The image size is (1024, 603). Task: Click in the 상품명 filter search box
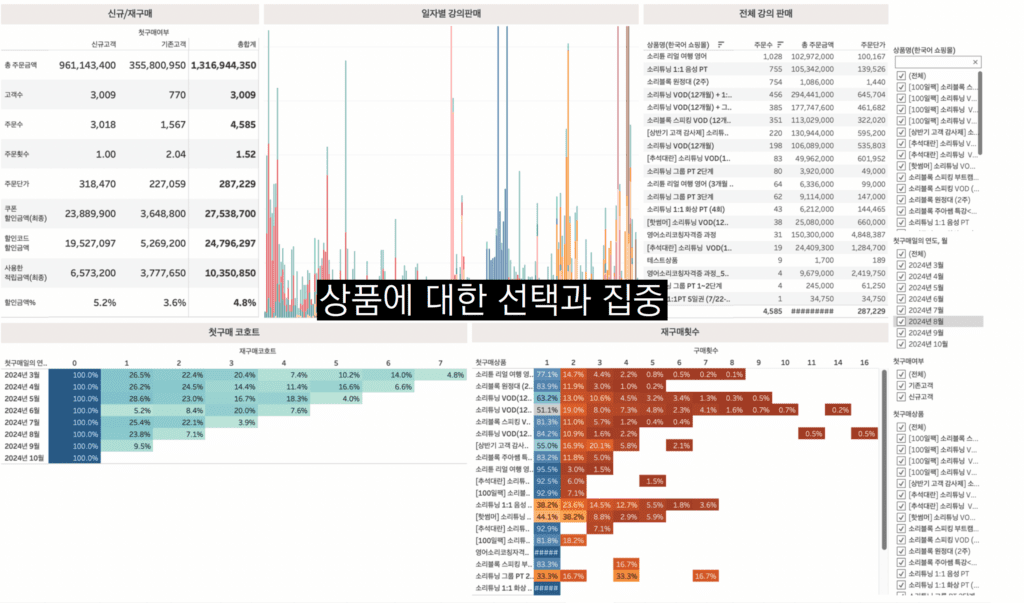coord(930,62)
